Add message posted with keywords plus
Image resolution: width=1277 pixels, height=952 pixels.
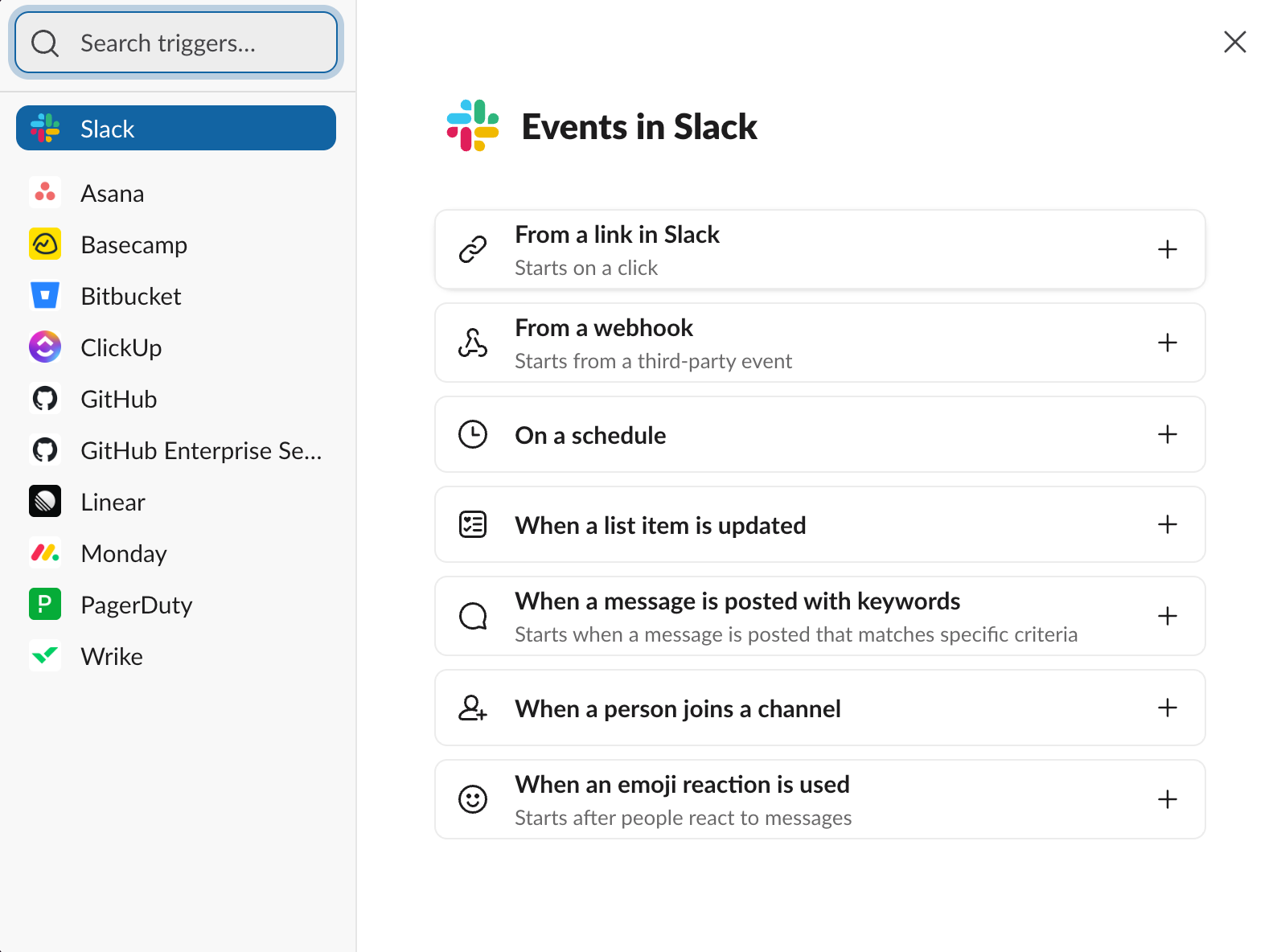[1168, 616]
